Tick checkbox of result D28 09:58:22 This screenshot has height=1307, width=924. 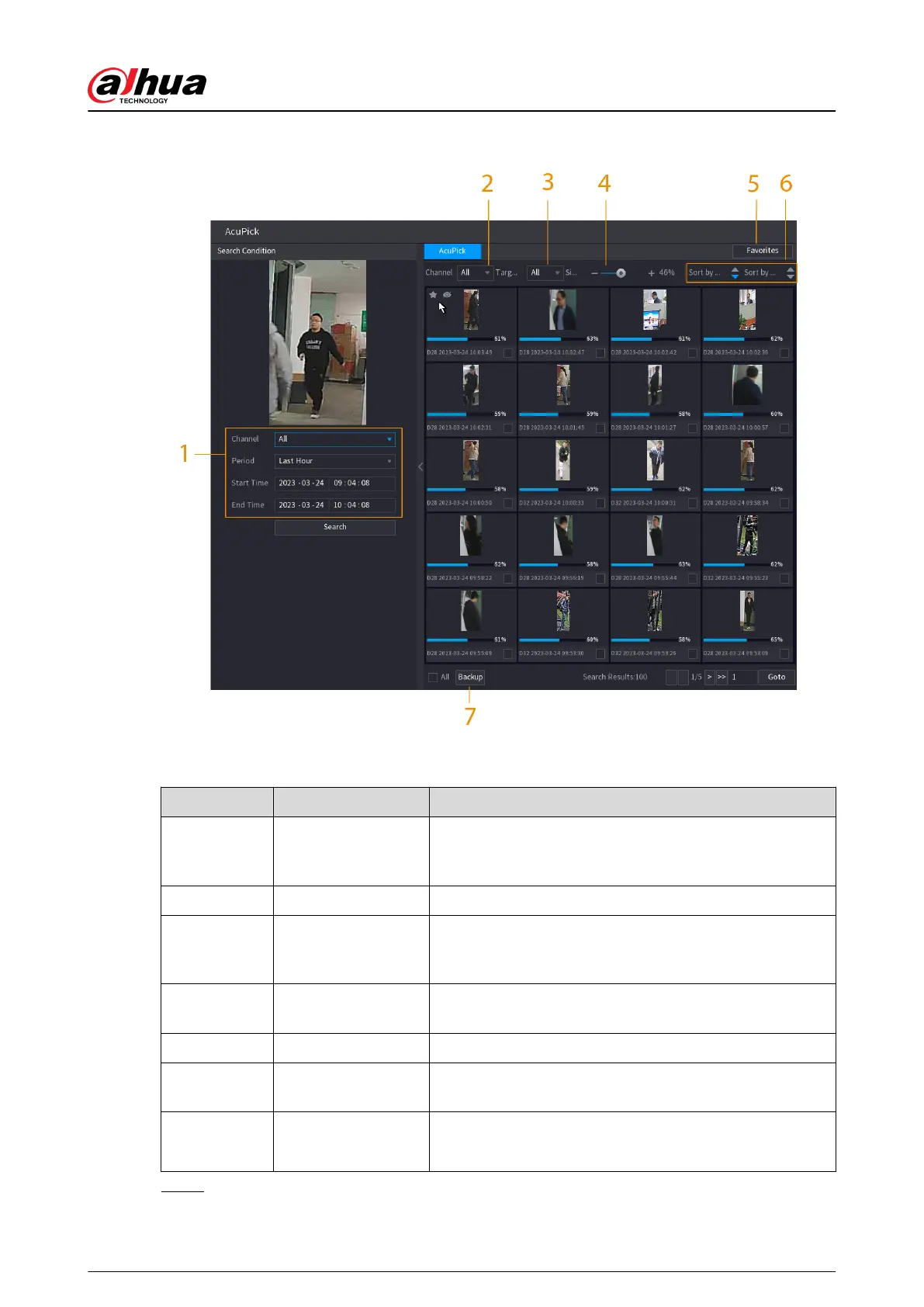point(508,579)
